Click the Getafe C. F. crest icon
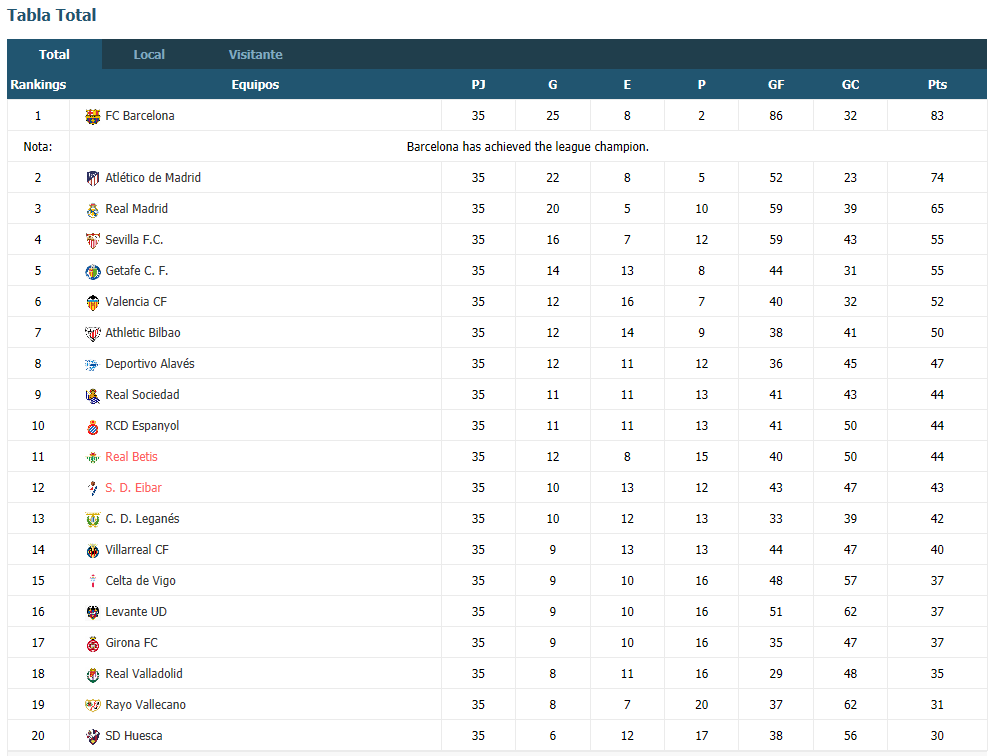This screenshot has width=990, height=756. [x=93, y=272]
